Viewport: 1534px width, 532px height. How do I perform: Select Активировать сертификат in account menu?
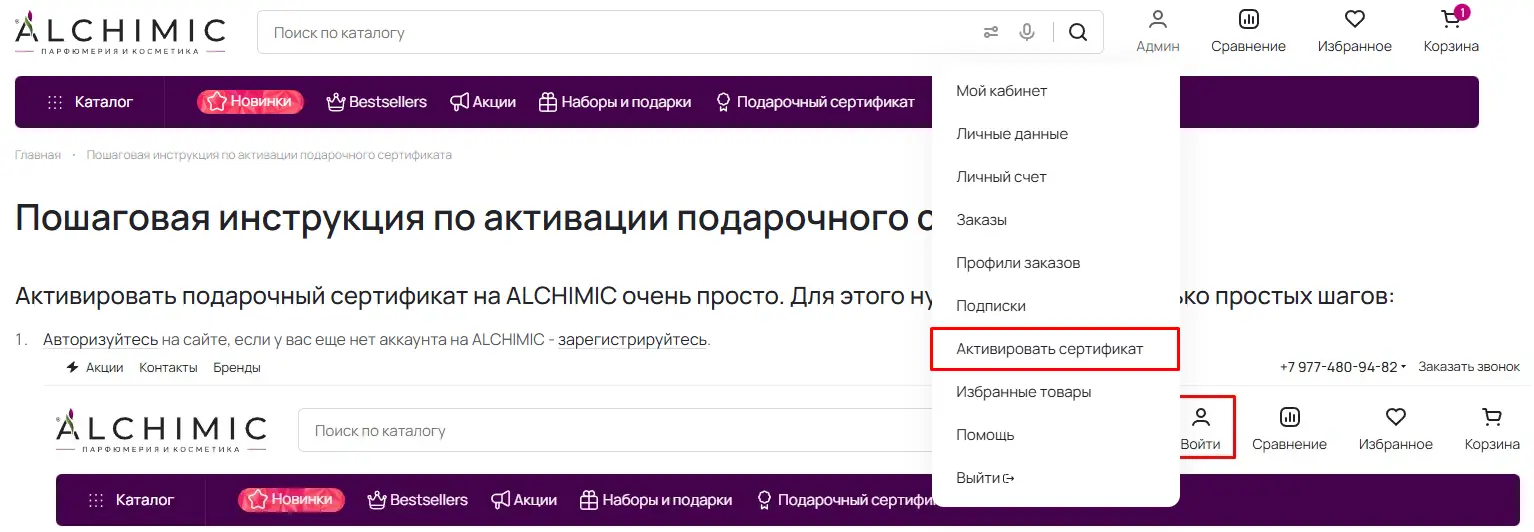point(1049,349)
